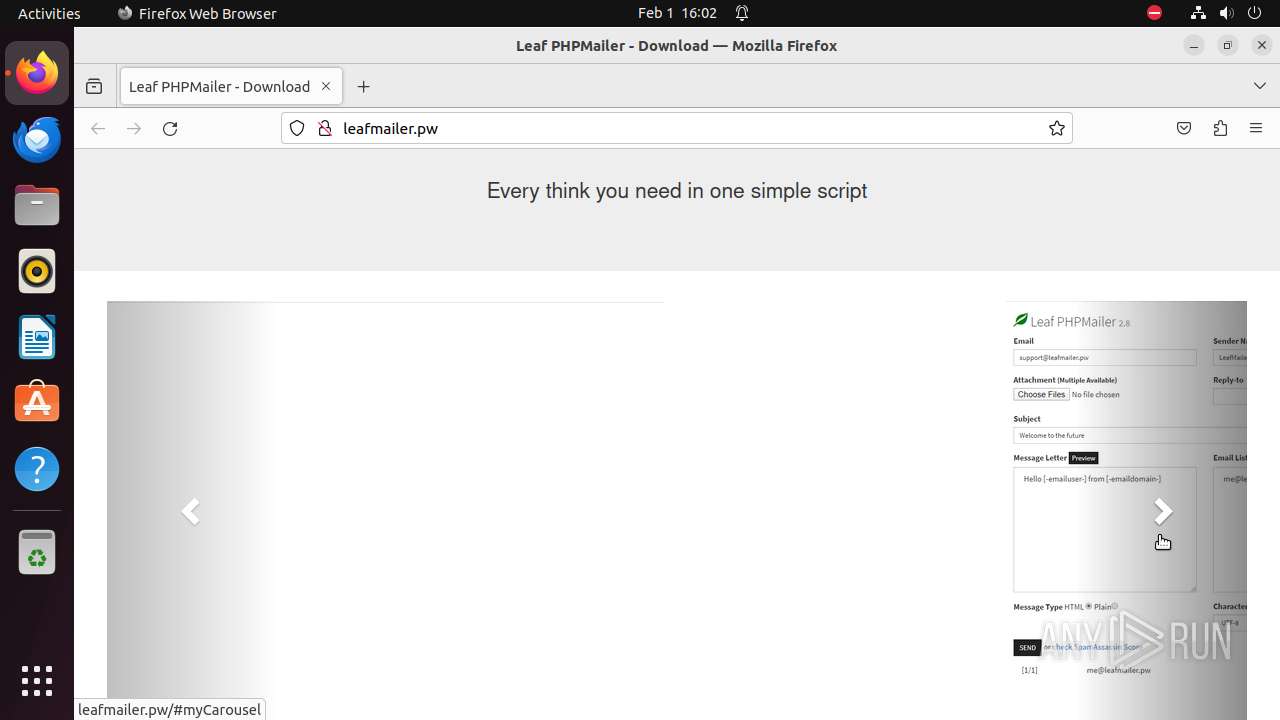1280x720 pixels.
Task: Open the clock and calendar panel
Action: tap(677, 13)
